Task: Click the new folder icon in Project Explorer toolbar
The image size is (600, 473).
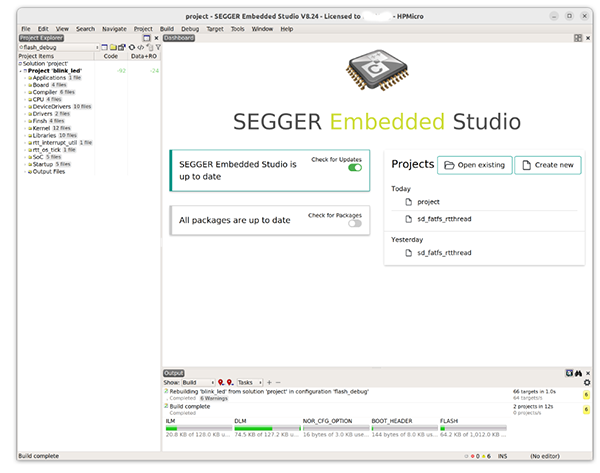Action: pos(113,47)
